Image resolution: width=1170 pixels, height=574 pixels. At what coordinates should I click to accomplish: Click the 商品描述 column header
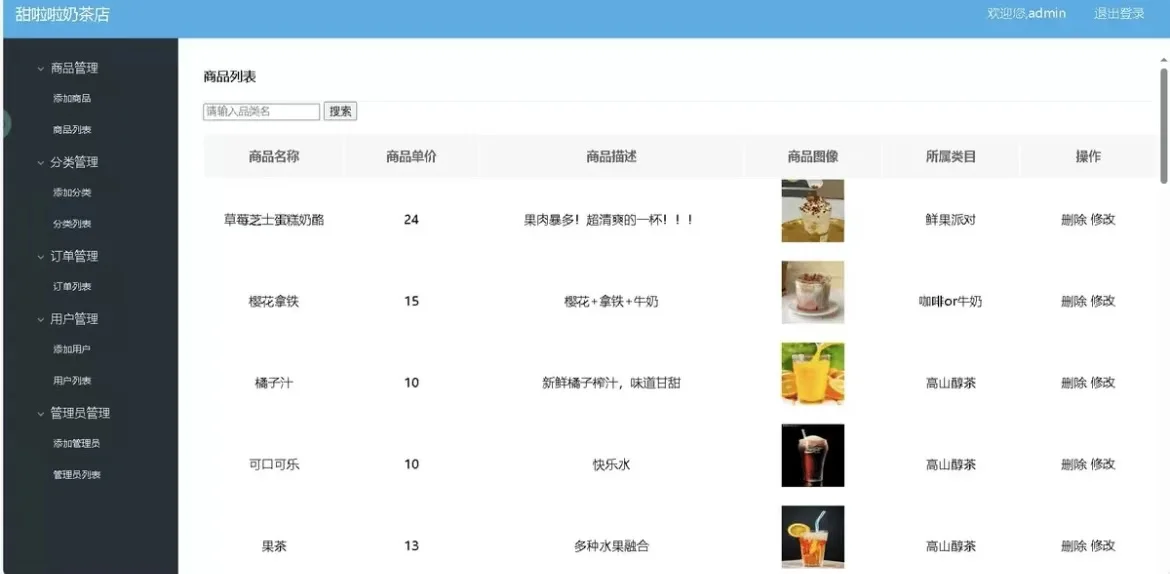[x=611, y=156]
